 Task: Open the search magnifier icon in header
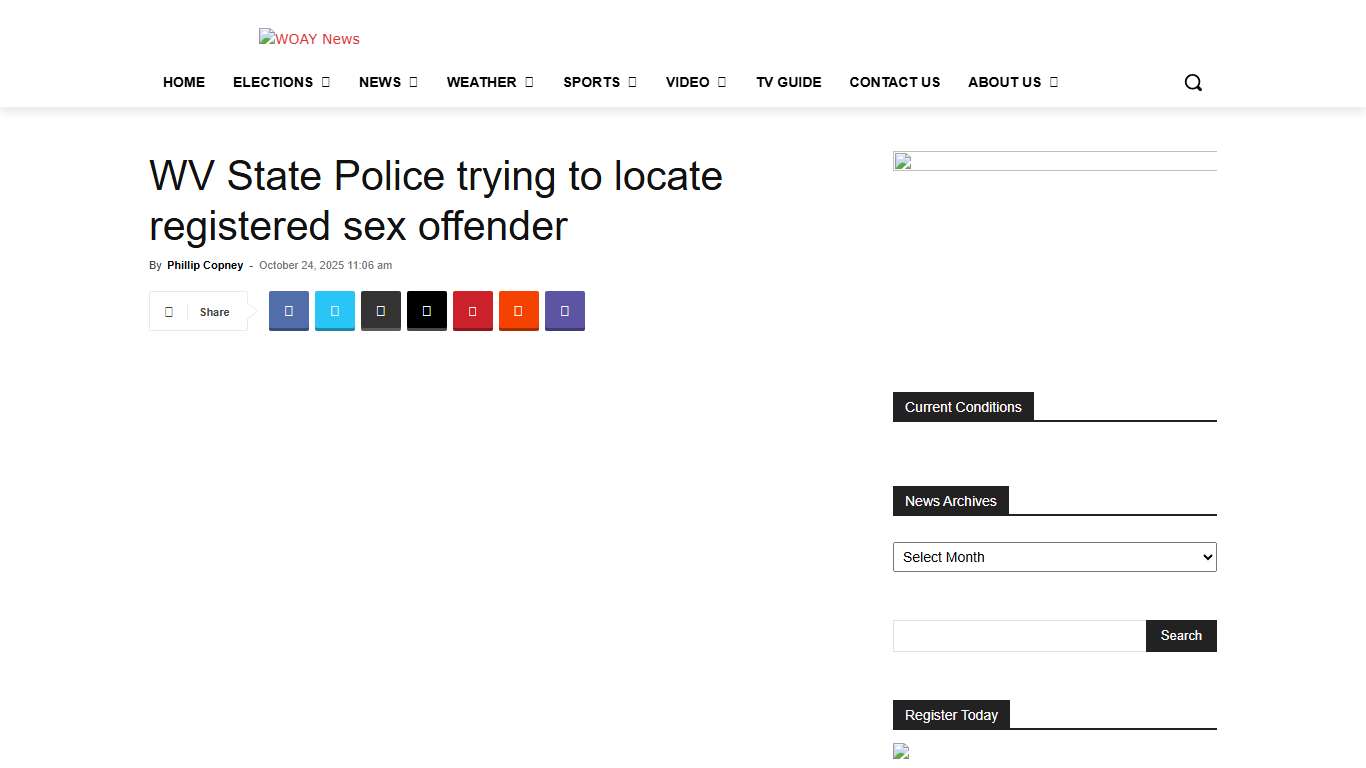pos(1192,82)
